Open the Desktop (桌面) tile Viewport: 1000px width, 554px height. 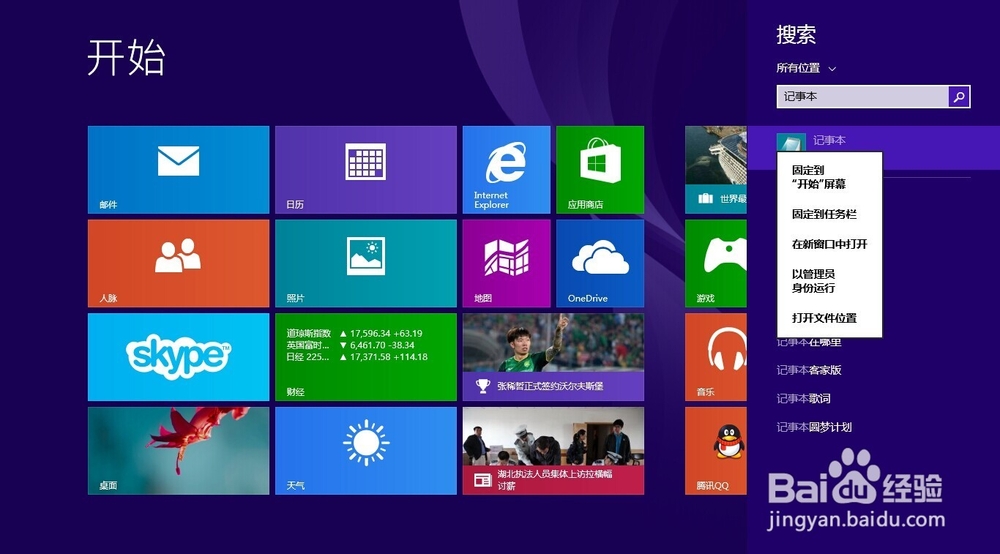point(179,451)
